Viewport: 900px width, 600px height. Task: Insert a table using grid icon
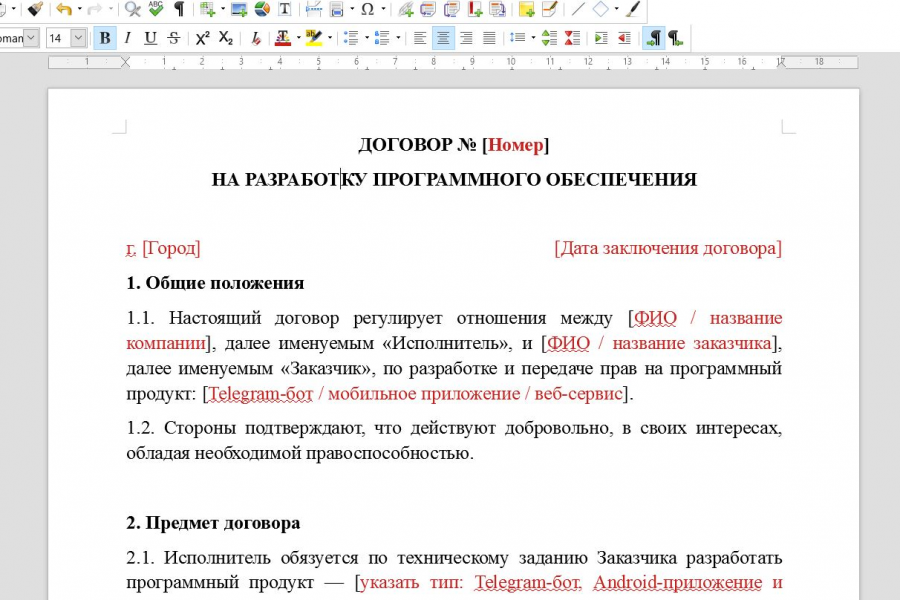click(207, 9)
